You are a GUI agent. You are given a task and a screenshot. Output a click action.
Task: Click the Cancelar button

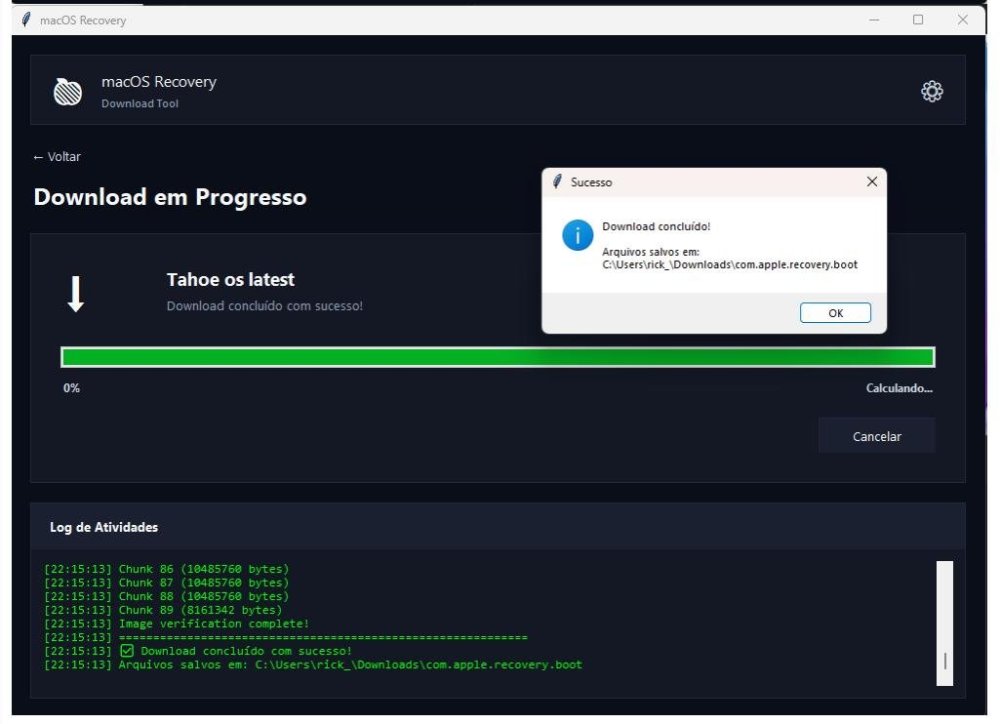pos(876,436)
